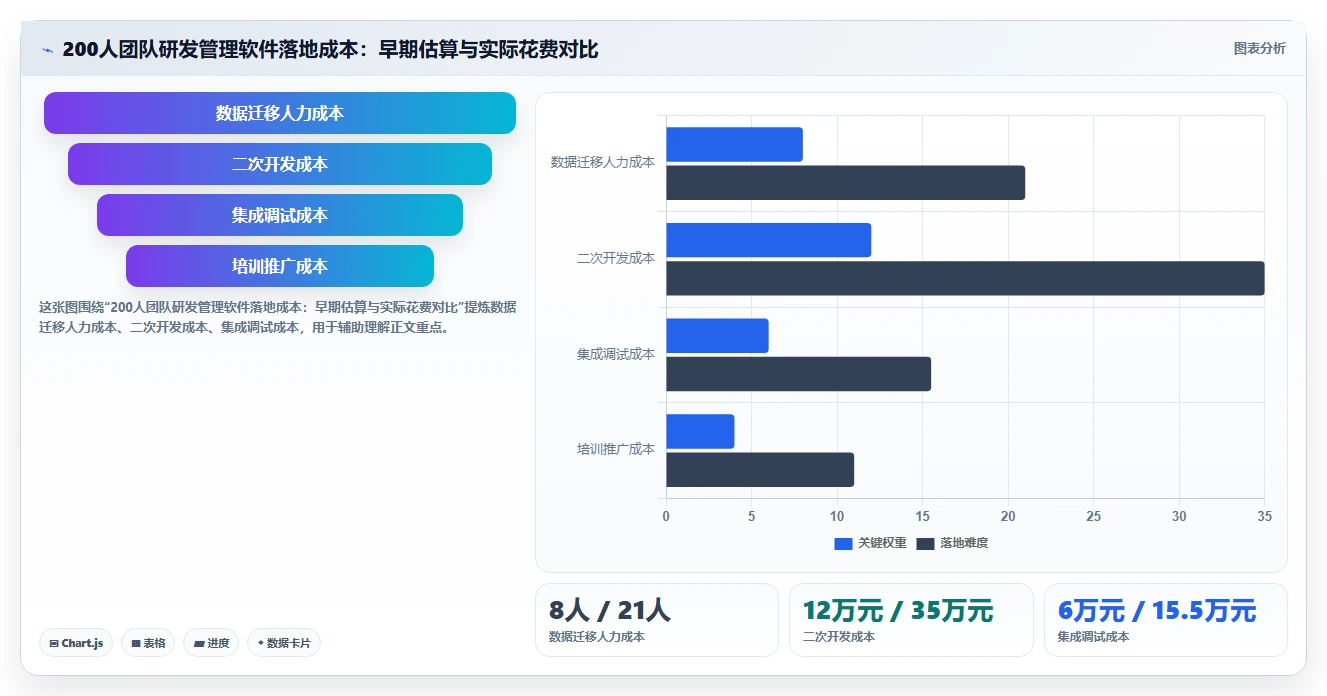Click the blue bar for 数据迁移人力成本
The width and height of the screenshot is (1327, 696).
pyautogui.click(x=734, y=144)
